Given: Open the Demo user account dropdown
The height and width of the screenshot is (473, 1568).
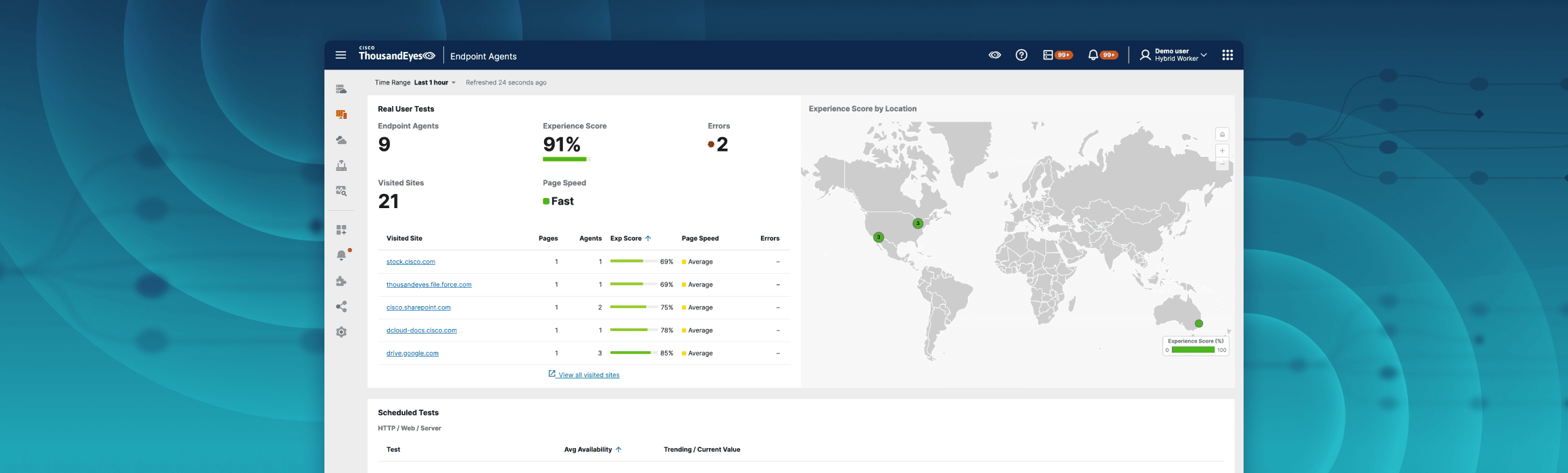Looking at the screenshot, I should click(1173, 55).
